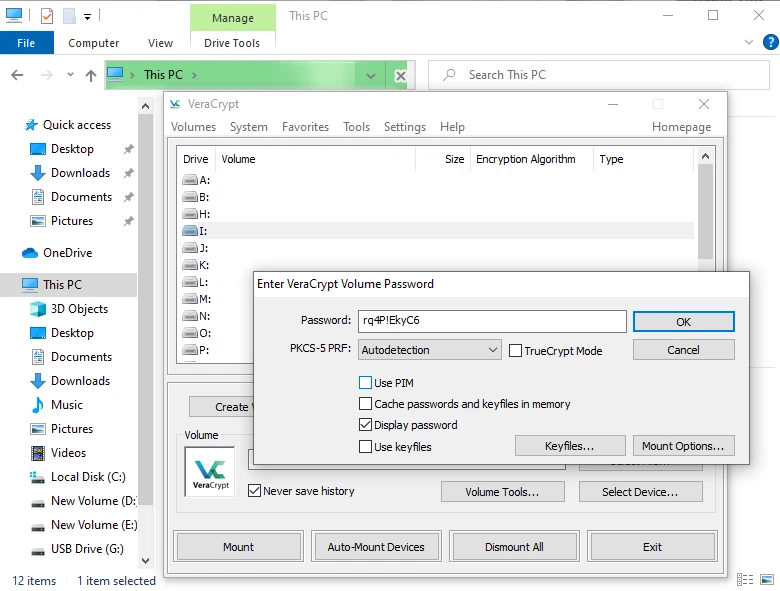Click Search This PC box

coord(599,75)
